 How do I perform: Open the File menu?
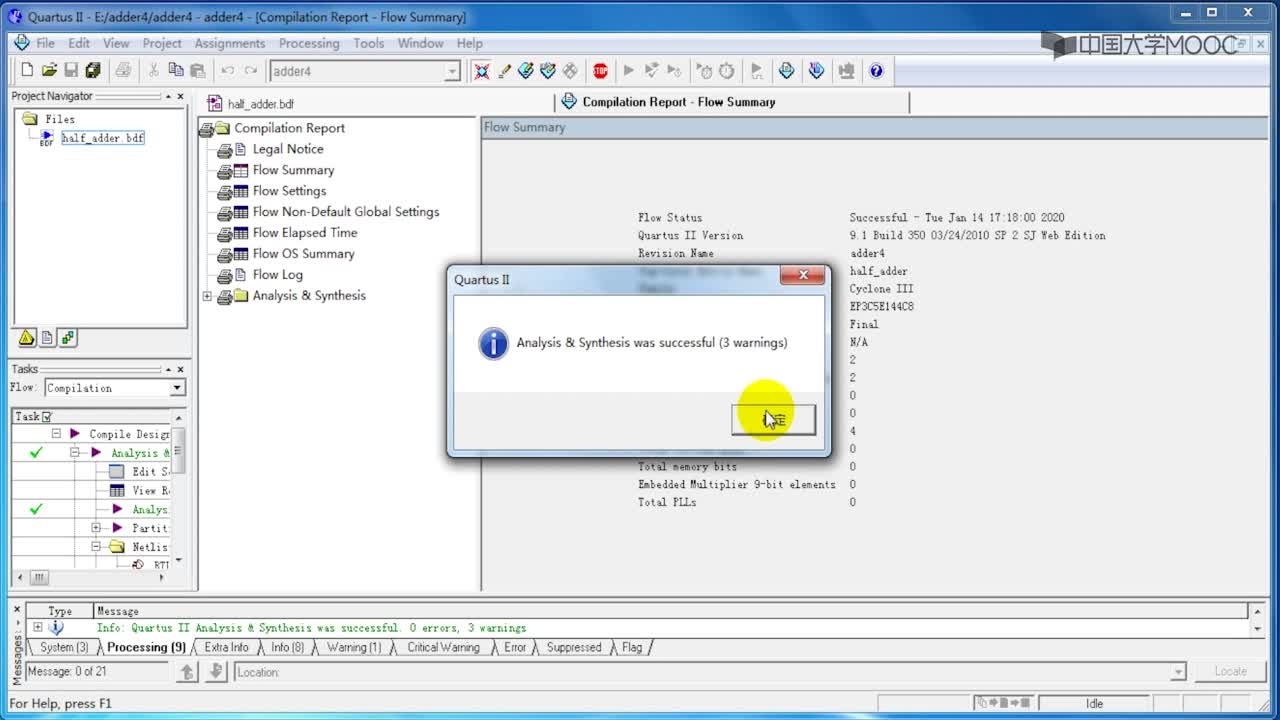(x=45, y=43)
